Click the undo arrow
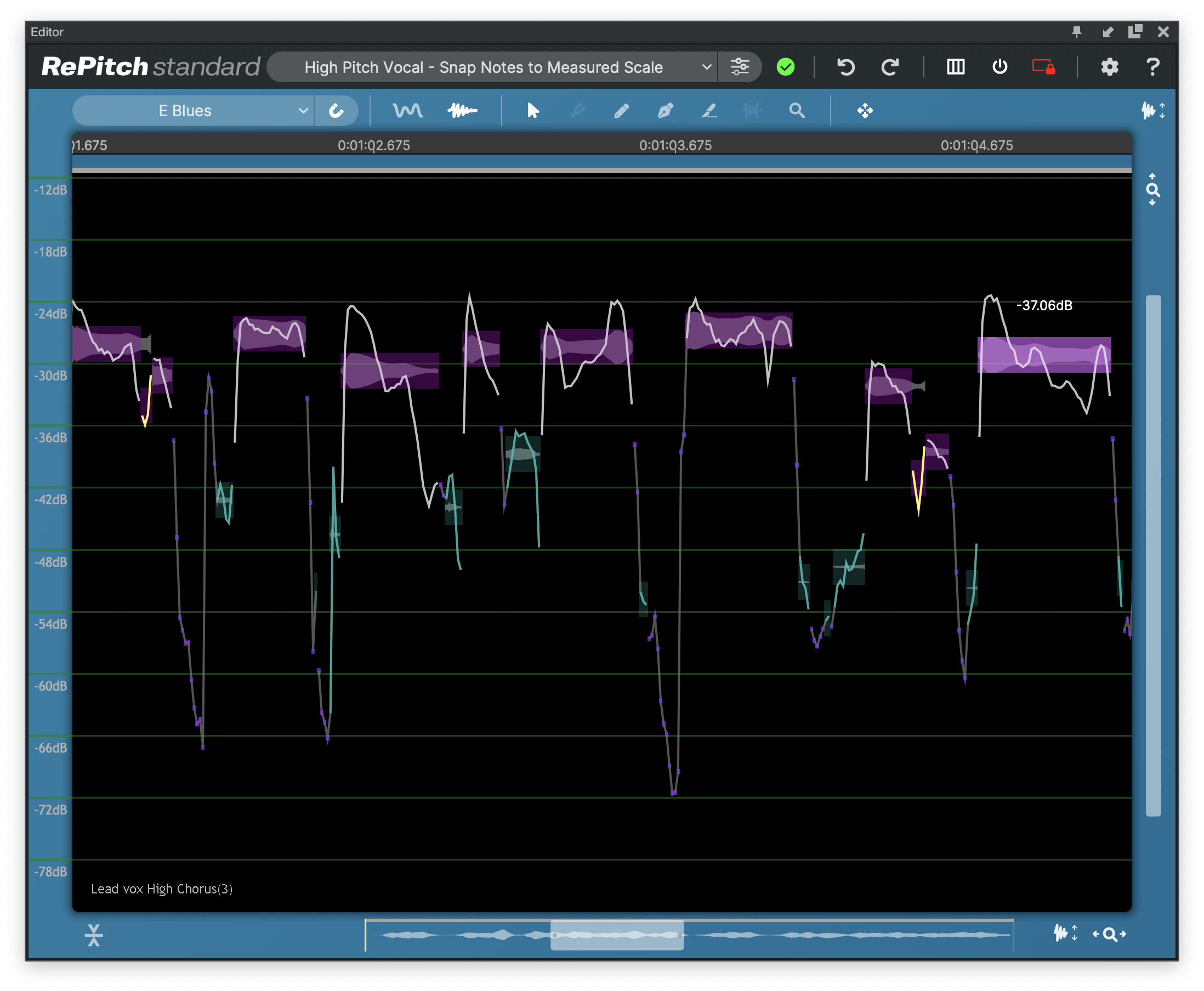 [x=845, y=67]
